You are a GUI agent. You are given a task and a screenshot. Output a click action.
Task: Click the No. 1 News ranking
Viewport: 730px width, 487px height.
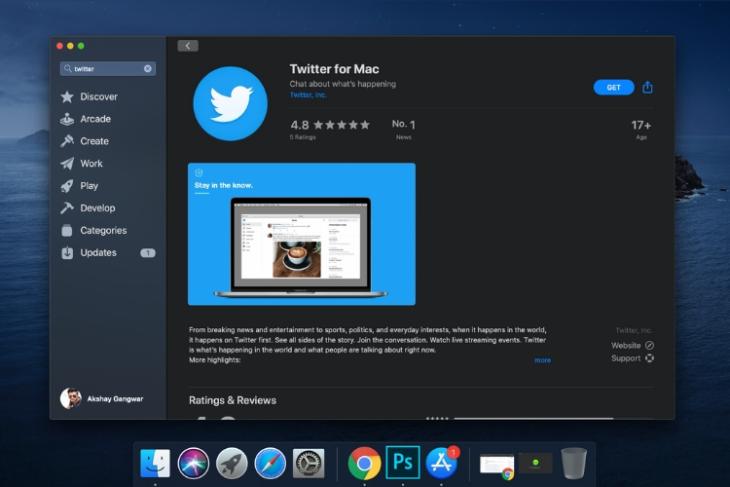403,129
